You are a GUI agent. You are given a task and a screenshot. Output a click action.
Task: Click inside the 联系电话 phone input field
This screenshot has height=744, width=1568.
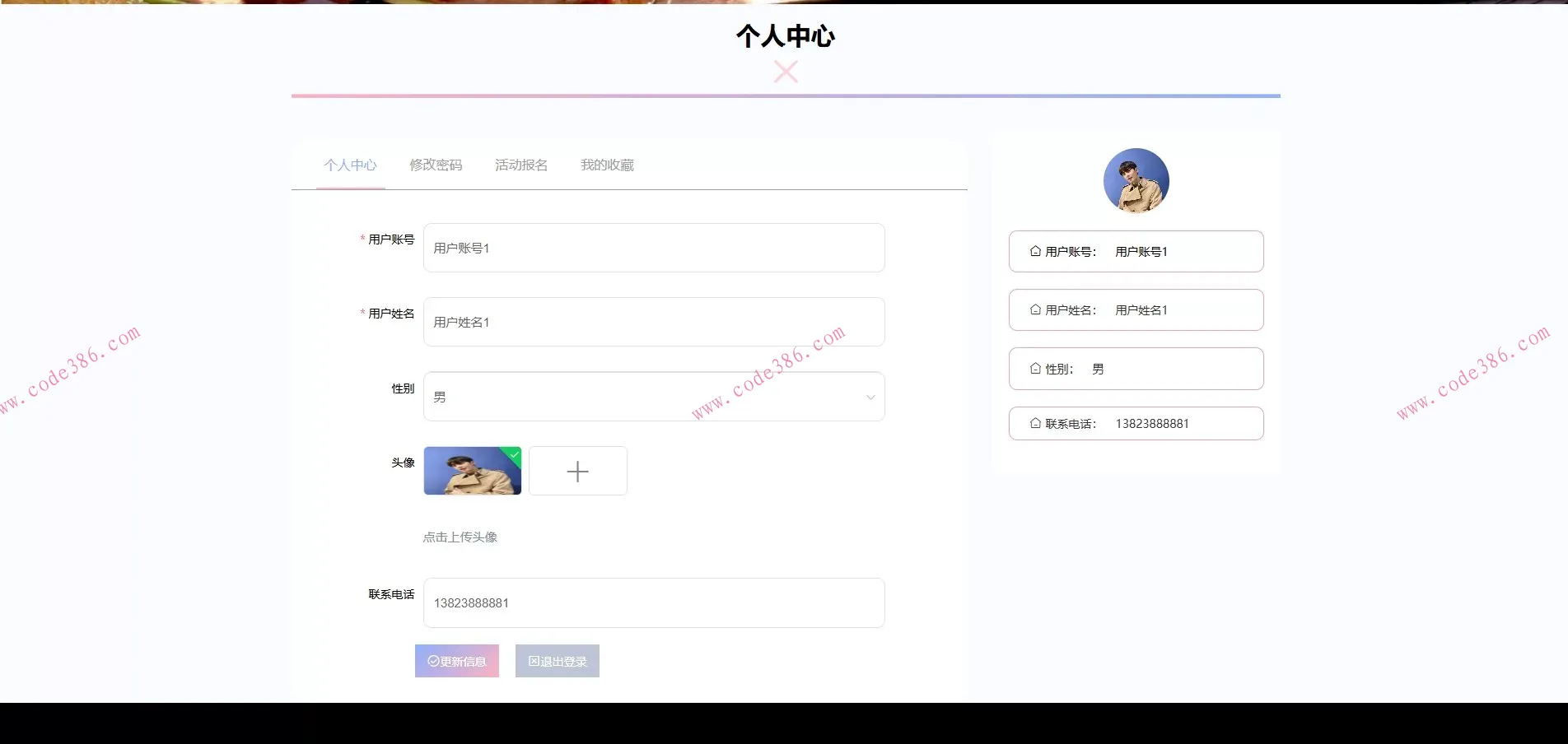[x=653, y=602]
